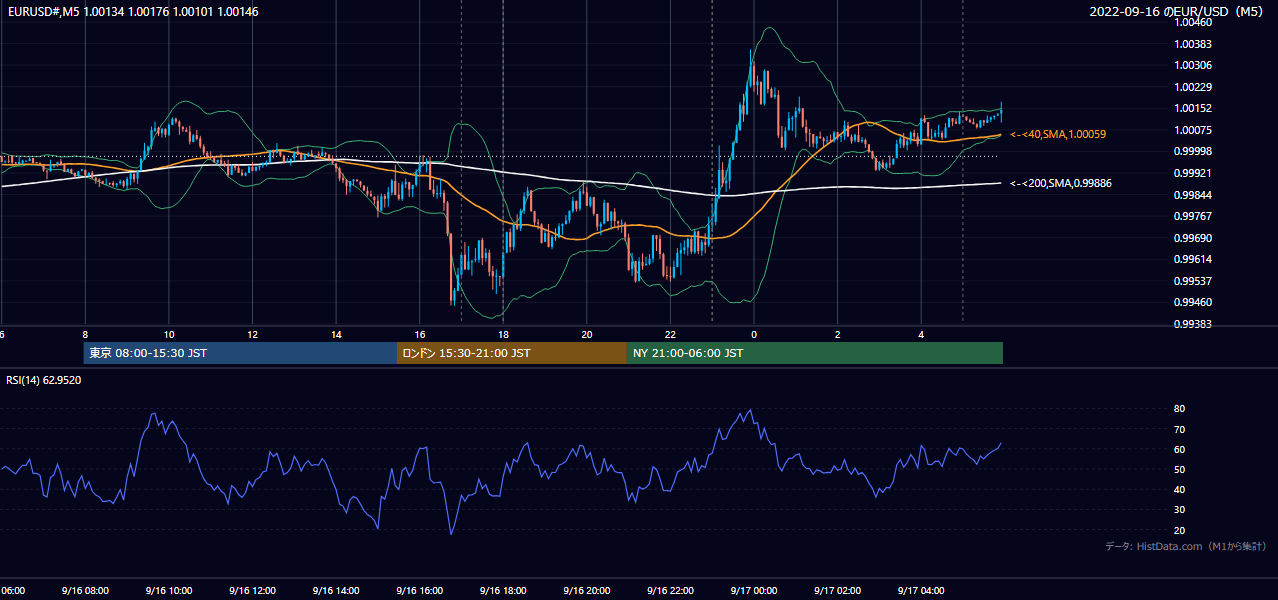Click the London session bar ロンドン 15:30-21:00 JST

click(x=512, y=353)
